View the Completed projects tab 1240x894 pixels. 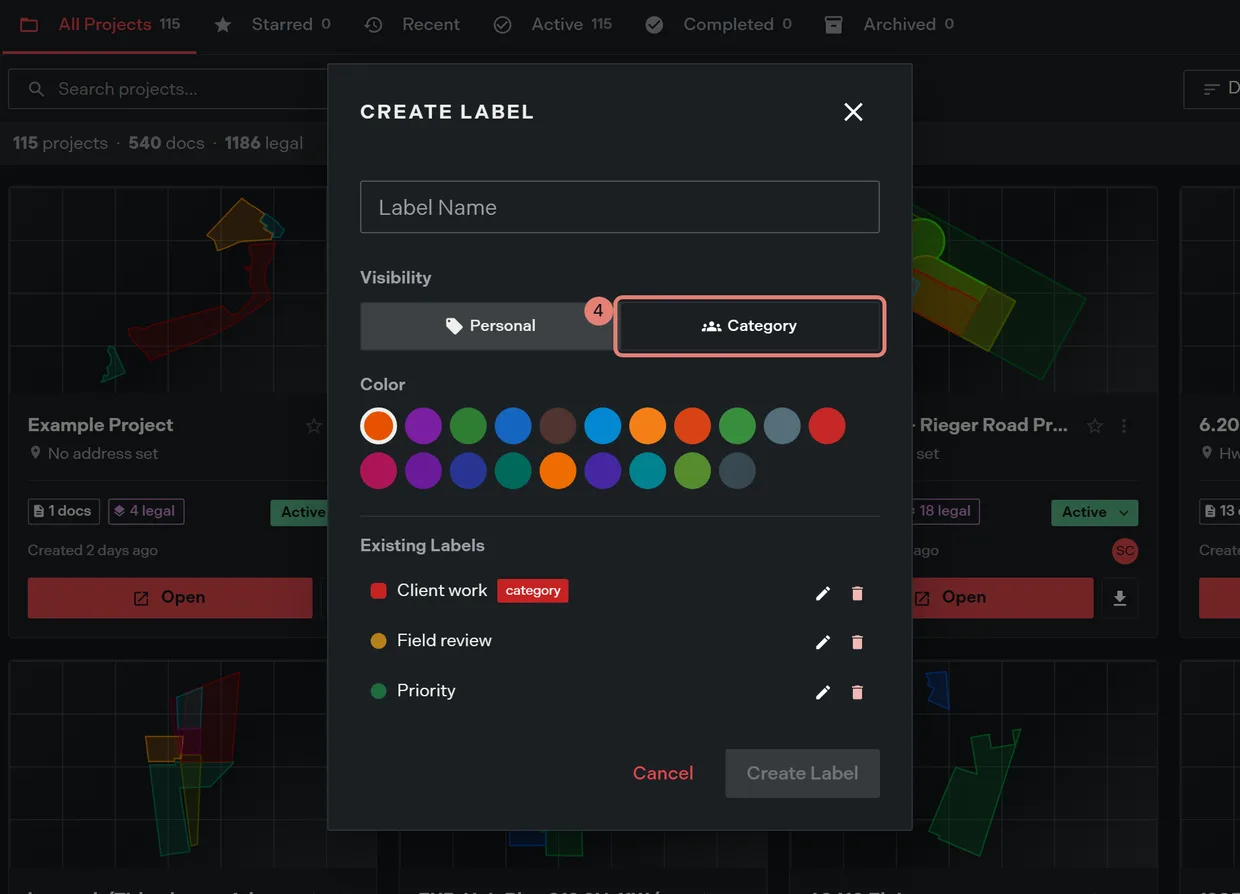pos(718,24)
